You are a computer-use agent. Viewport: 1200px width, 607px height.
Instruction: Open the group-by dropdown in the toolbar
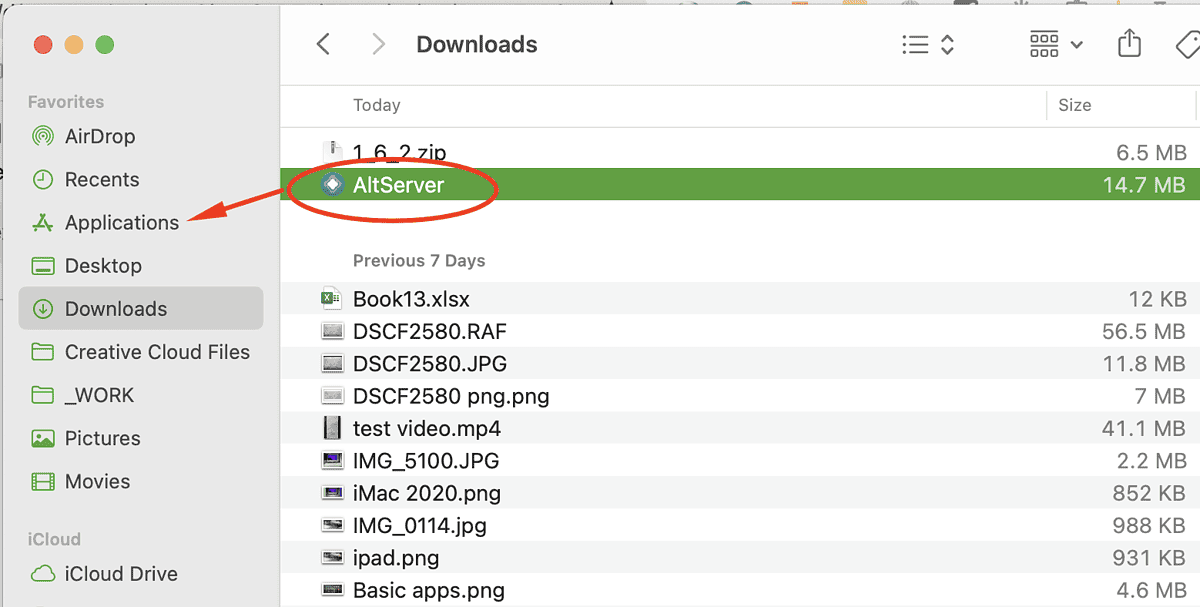pos(1054,44)
